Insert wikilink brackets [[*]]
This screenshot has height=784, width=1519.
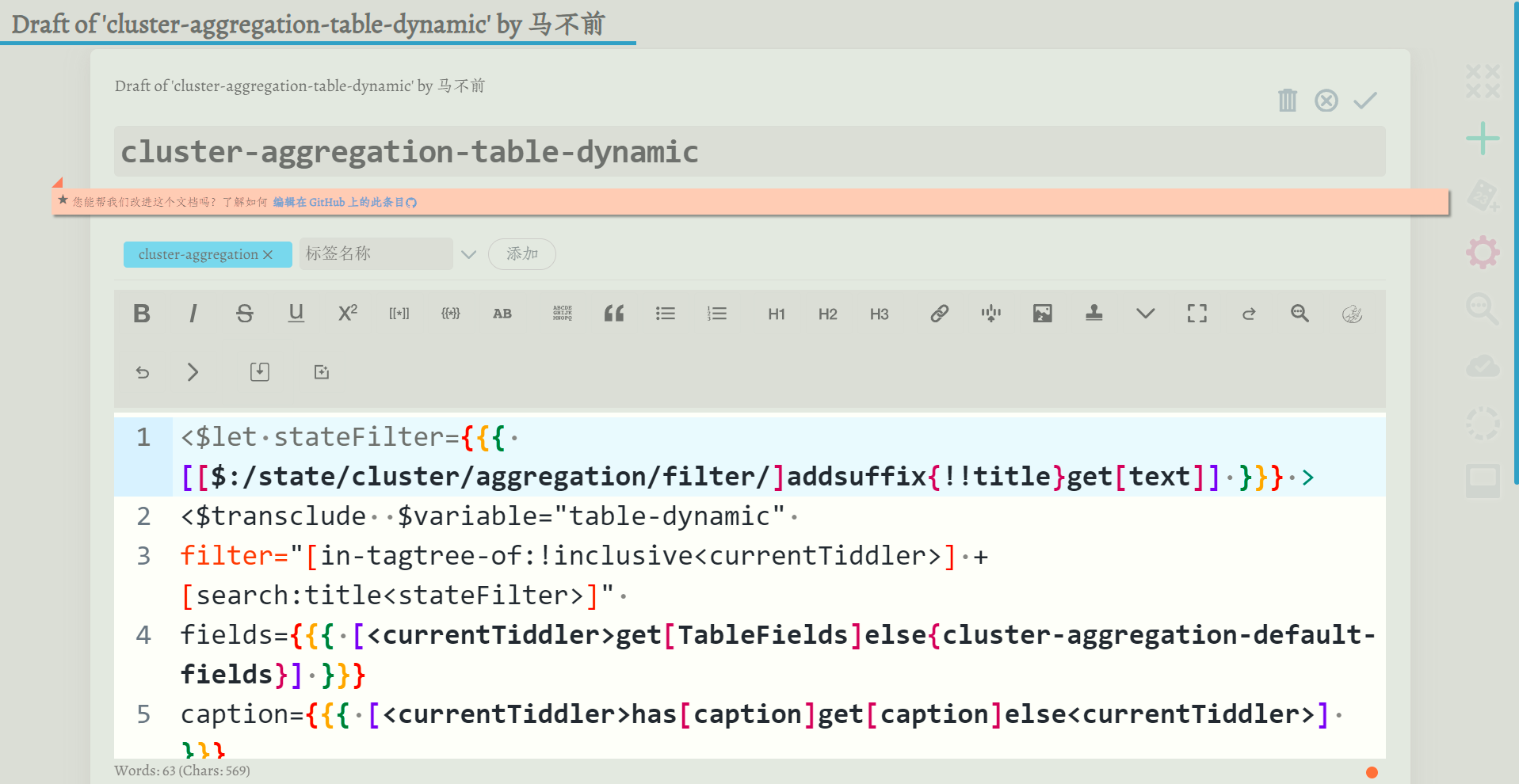point(399,314)
